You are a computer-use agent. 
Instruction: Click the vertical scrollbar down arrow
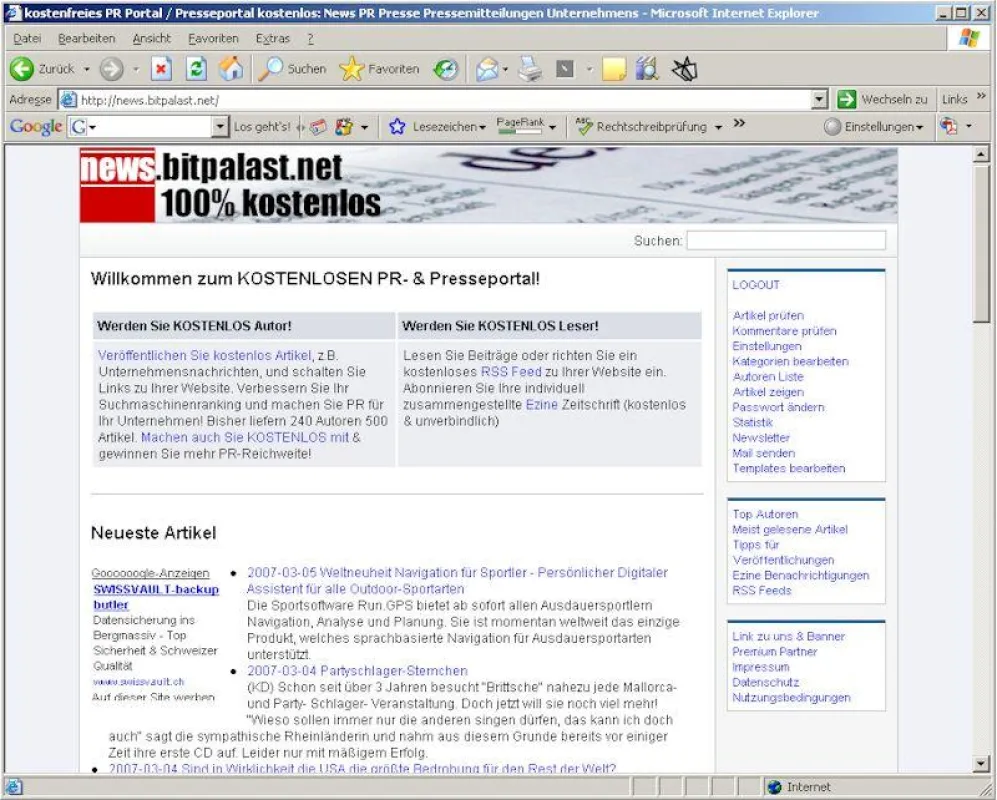tap(980, 764)
